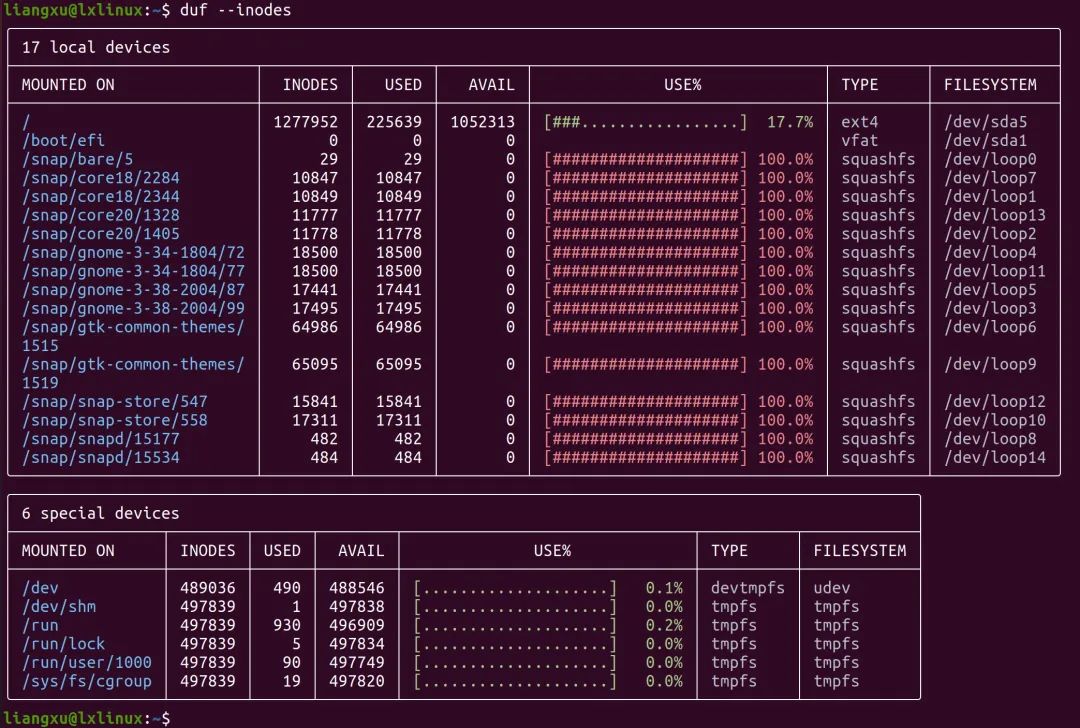Select the /snap/snapd/15177 mount path
This screenshot has height=728, width=1080.
pos(101,438)
